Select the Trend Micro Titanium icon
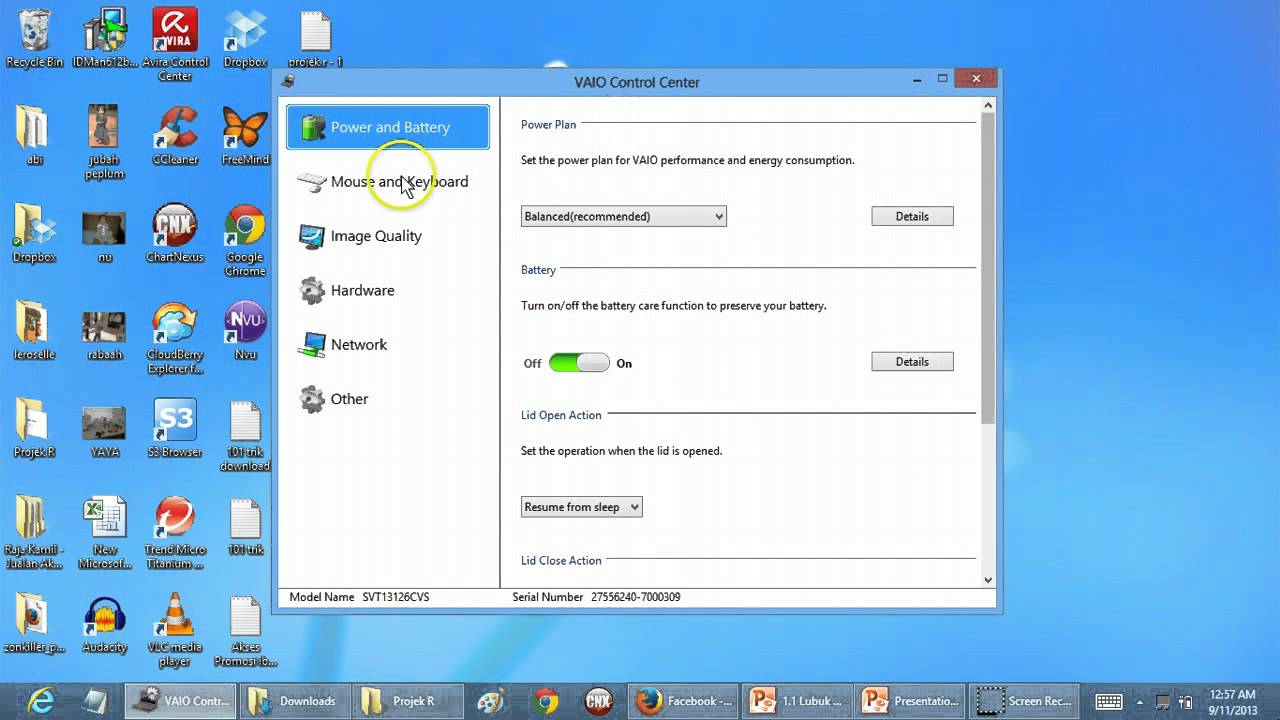Screen dimensions: 1280x720 pos(175,532)
